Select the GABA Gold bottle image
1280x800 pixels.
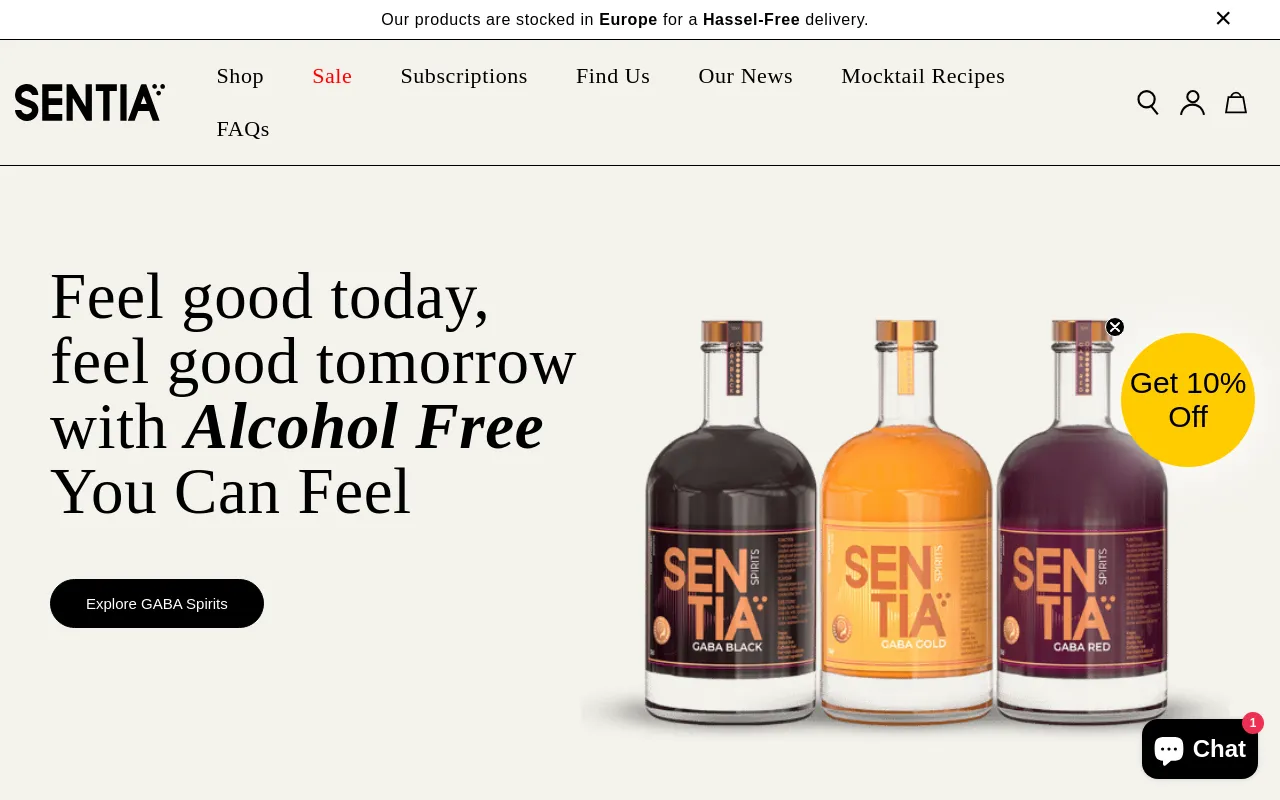(x=907, y=523)
